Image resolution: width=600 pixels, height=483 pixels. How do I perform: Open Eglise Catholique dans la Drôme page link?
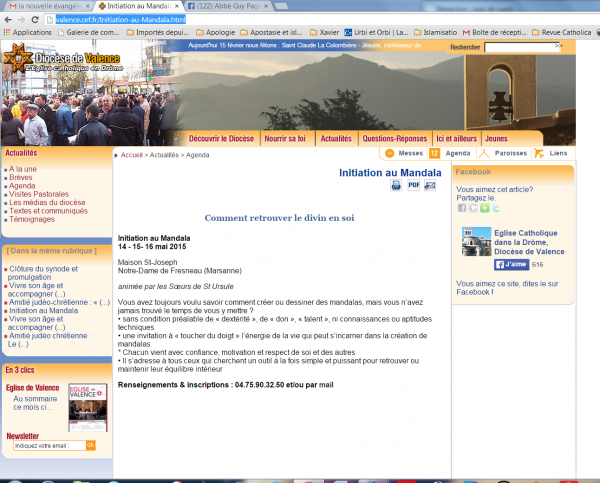[x=529, y=242]
